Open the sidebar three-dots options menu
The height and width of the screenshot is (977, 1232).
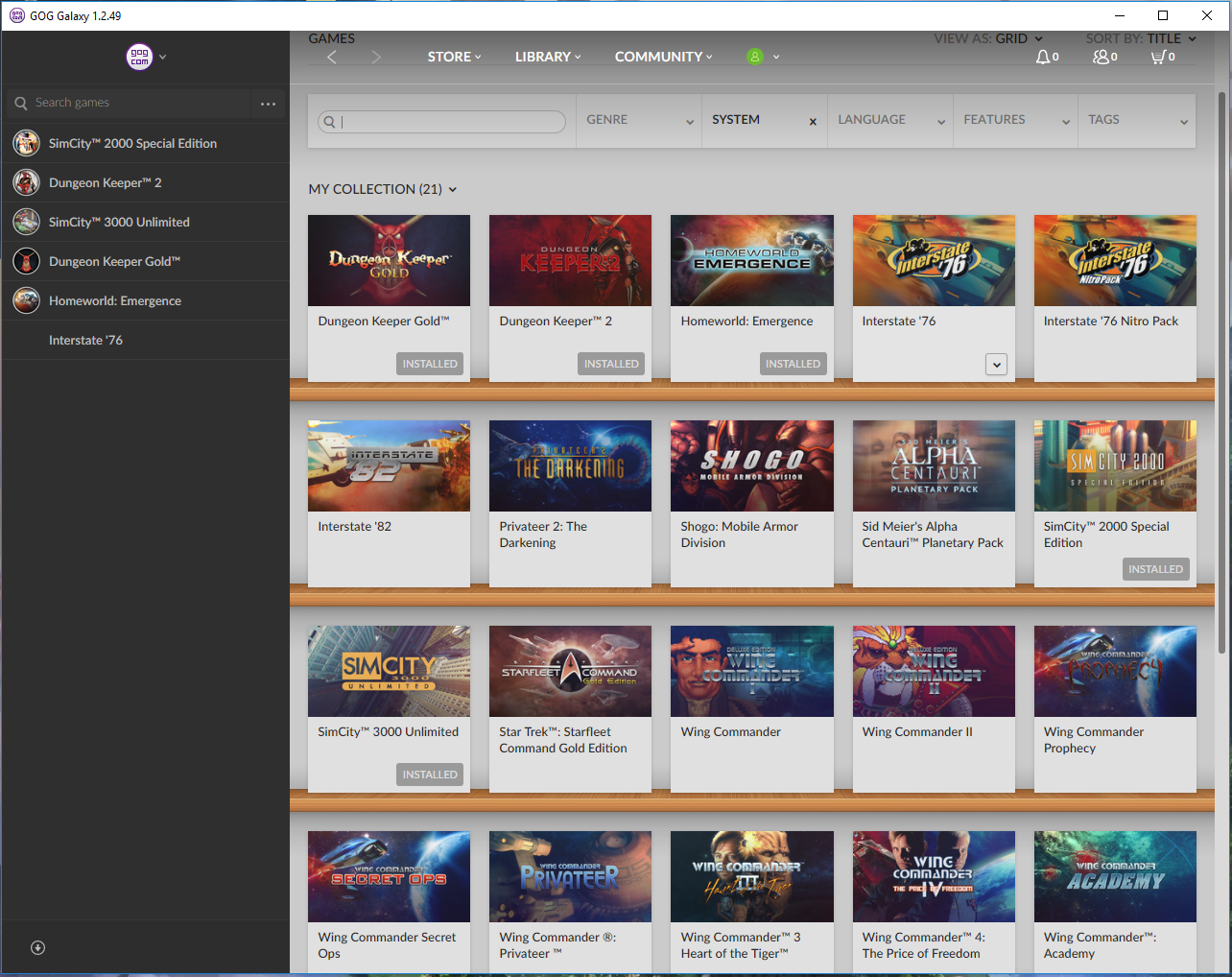pyautogui.click(x=268, y=104)
